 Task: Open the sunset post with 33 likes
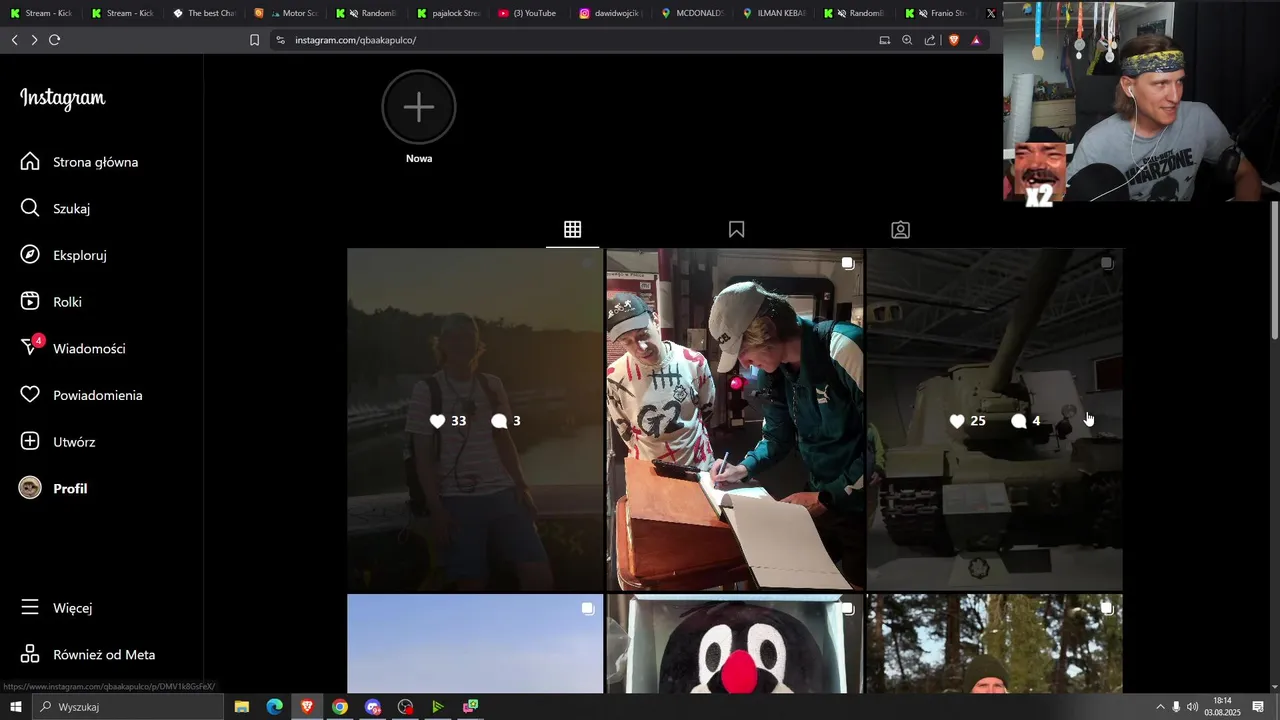pos(475,420)
